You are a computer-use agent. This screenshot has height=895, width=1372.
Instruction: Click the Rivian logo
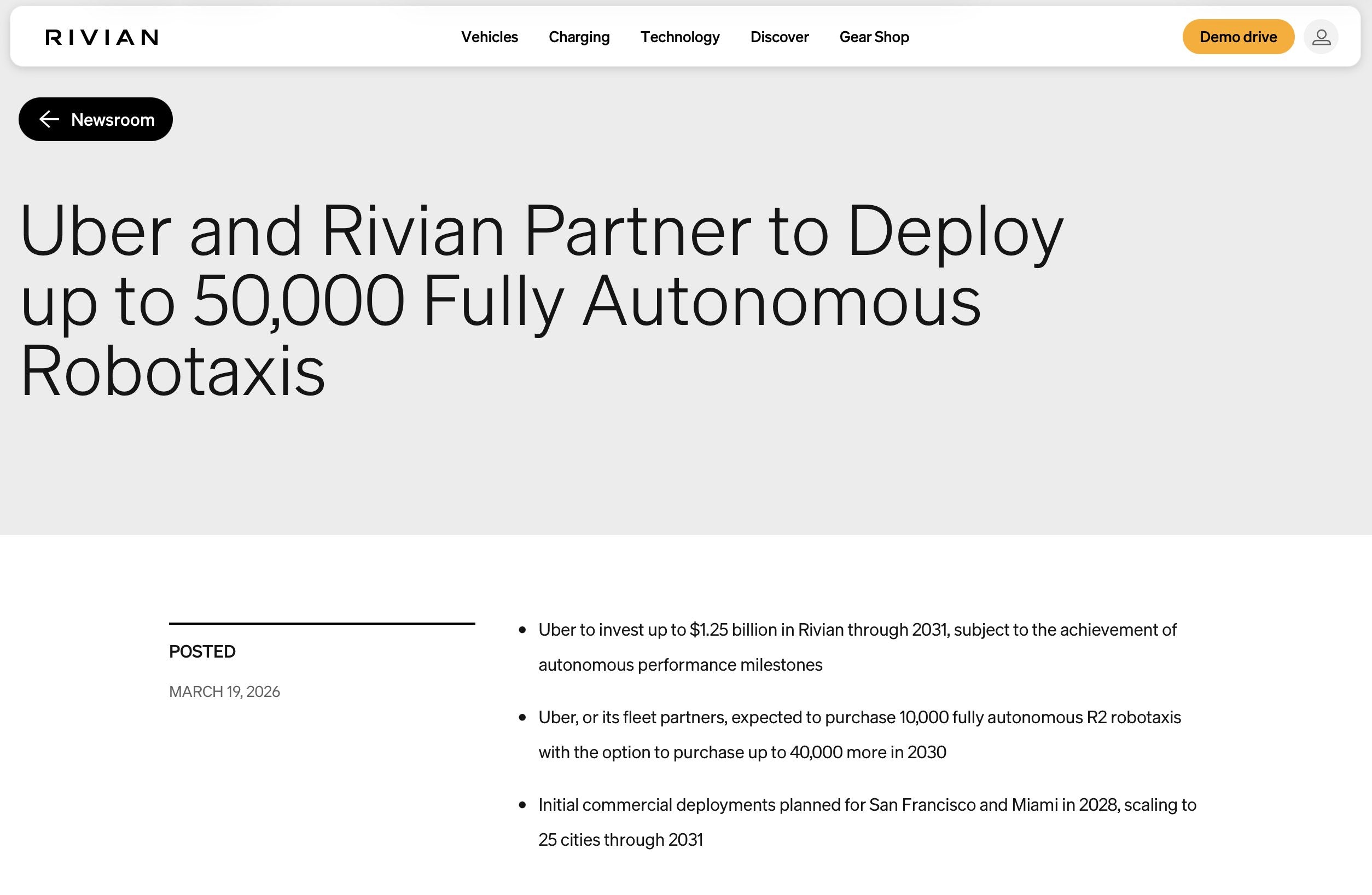click(x=101, y=37)
